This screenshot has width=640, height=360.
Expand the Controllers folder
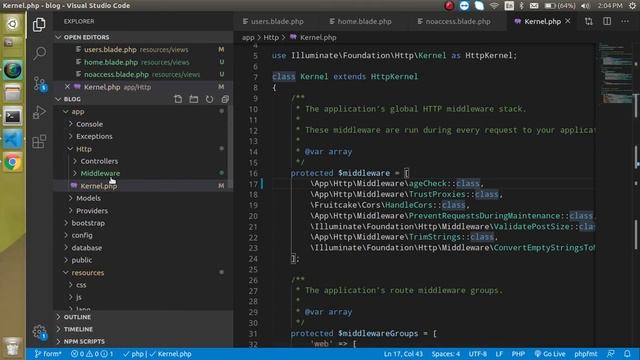click(99, 161)
